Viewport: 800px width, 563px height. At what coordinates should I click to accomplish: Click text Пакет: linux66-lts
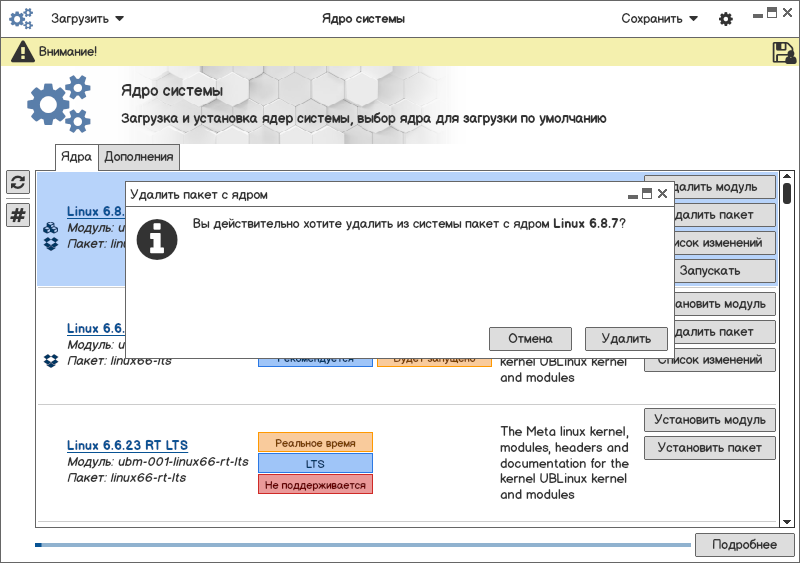[x=119, y=361]
